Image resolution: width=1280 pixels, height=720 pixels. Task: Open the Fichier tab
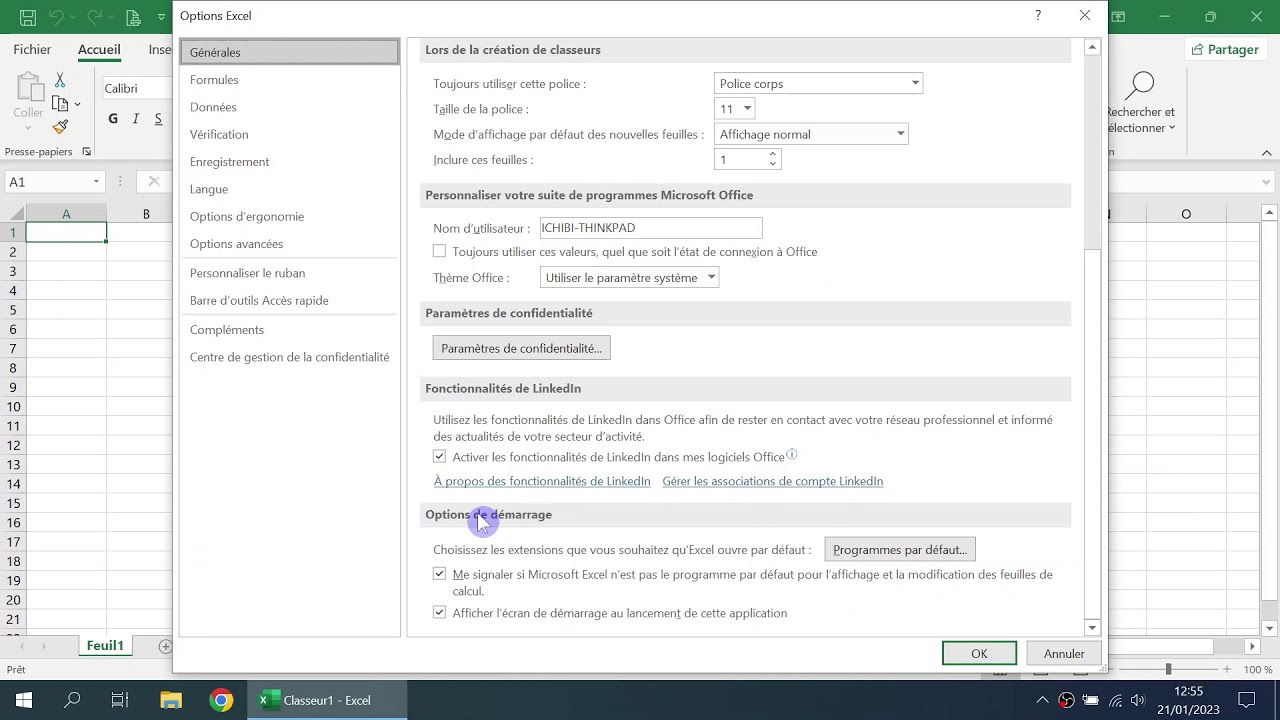coord(32,49)
